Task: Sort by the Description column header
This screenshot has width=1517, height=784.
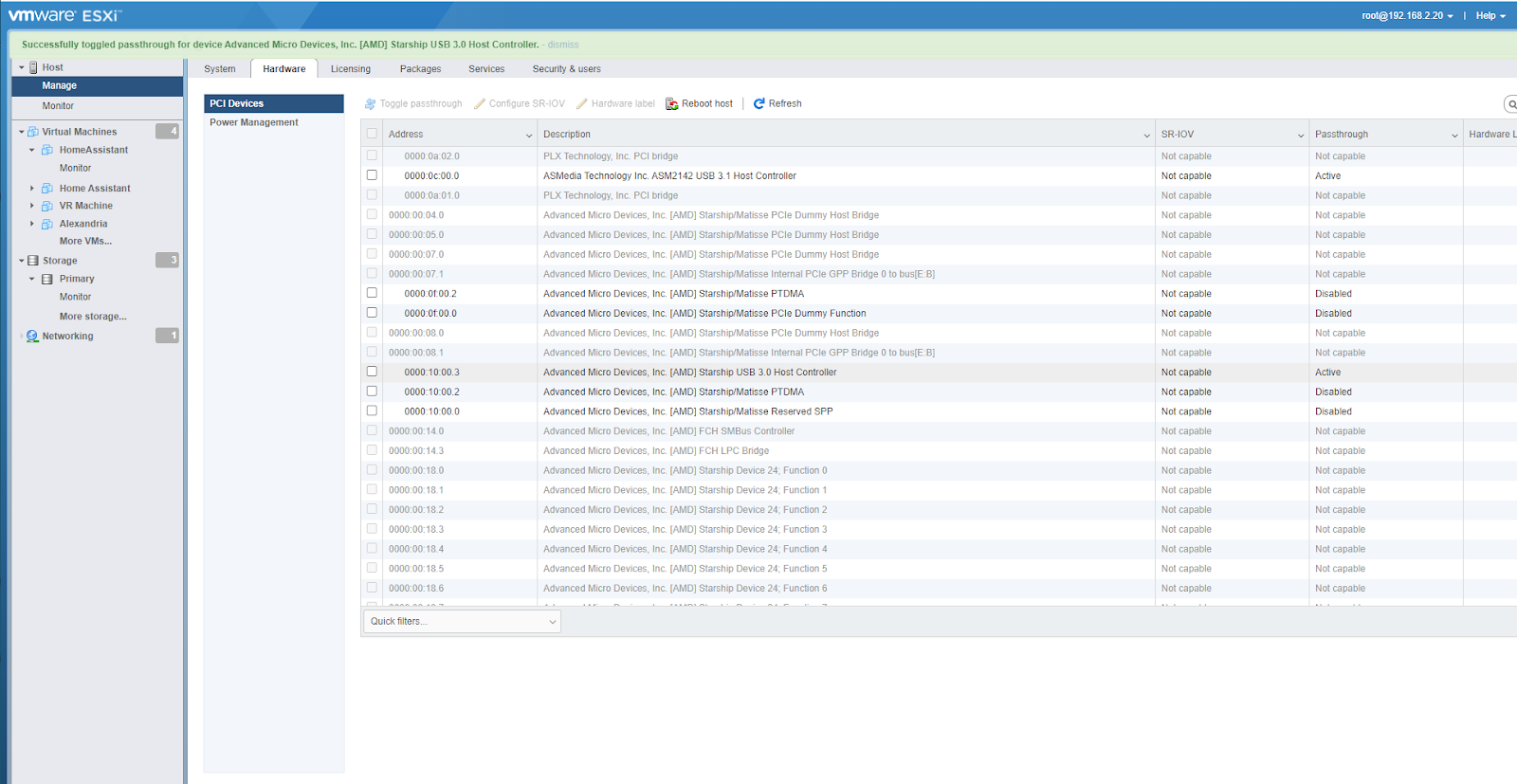Action: point(567,135)
